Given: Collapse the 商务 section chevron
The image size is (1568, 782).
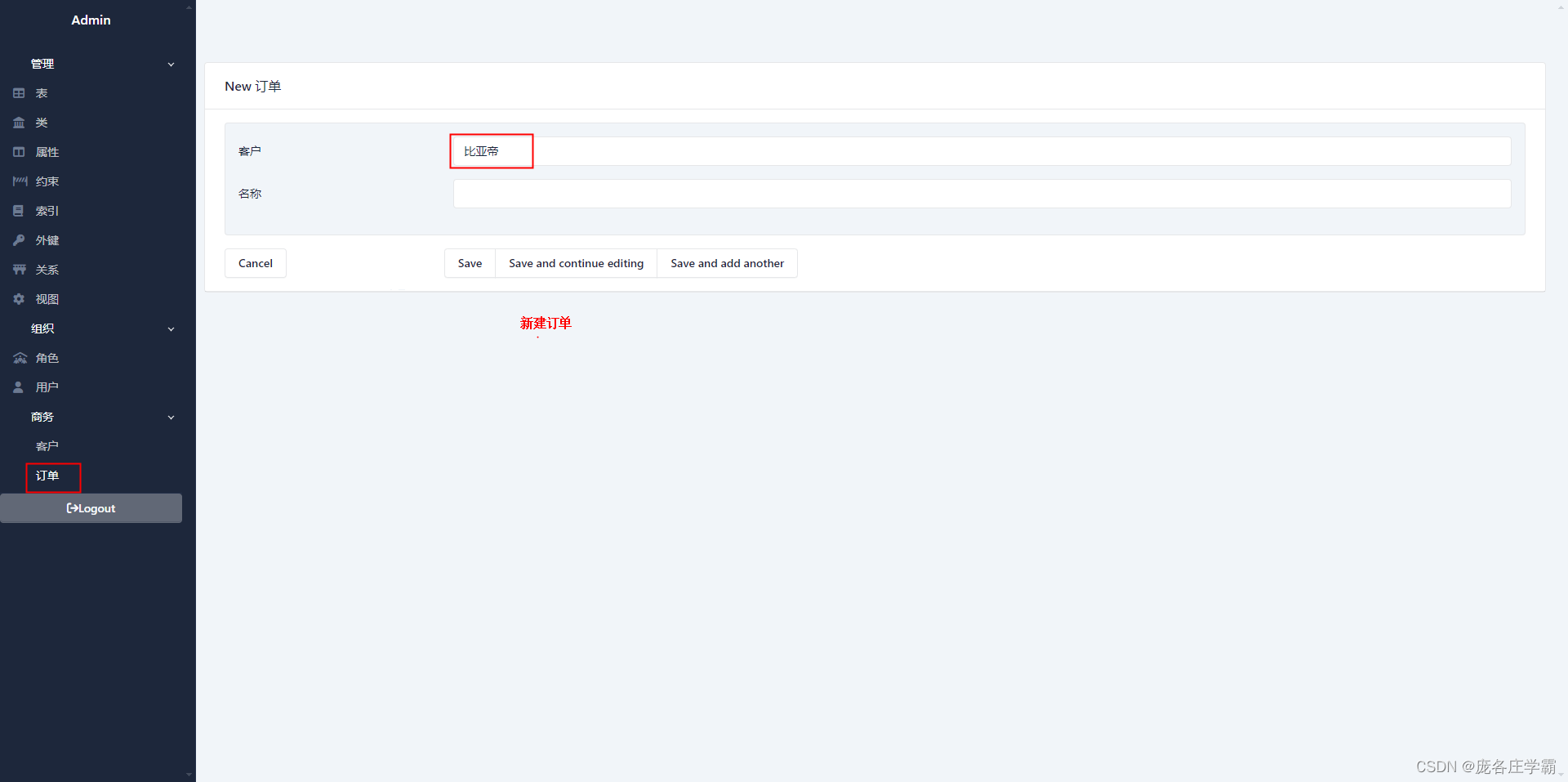Looking at the screenshot, I should click(171, 418).
